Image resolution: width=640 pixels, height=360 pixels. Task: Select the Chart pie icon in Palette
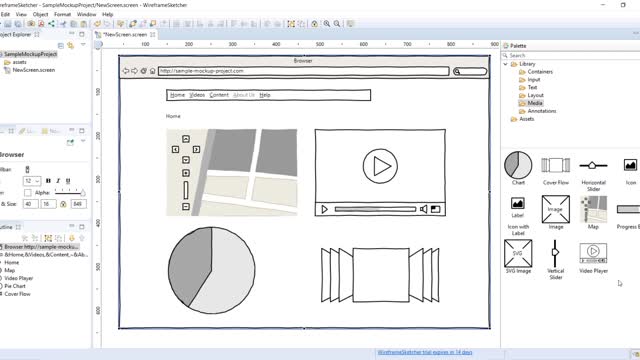pyautogui.click(x=518, y=165)
